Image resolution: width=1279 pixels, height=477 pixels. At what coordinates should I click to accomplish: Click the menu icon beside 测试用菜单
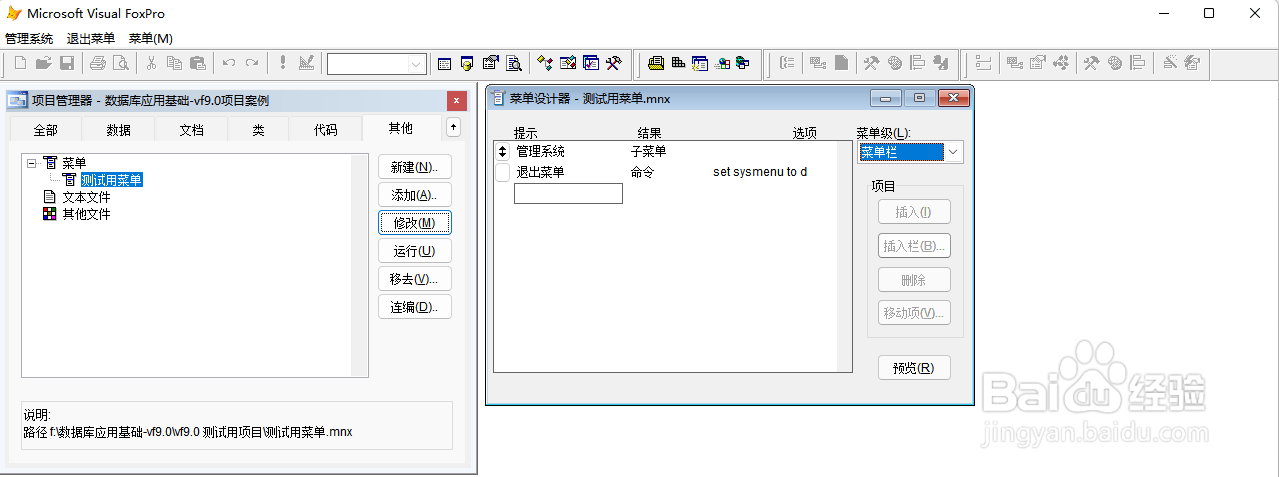pyautogui.click(x=70, y=180)
